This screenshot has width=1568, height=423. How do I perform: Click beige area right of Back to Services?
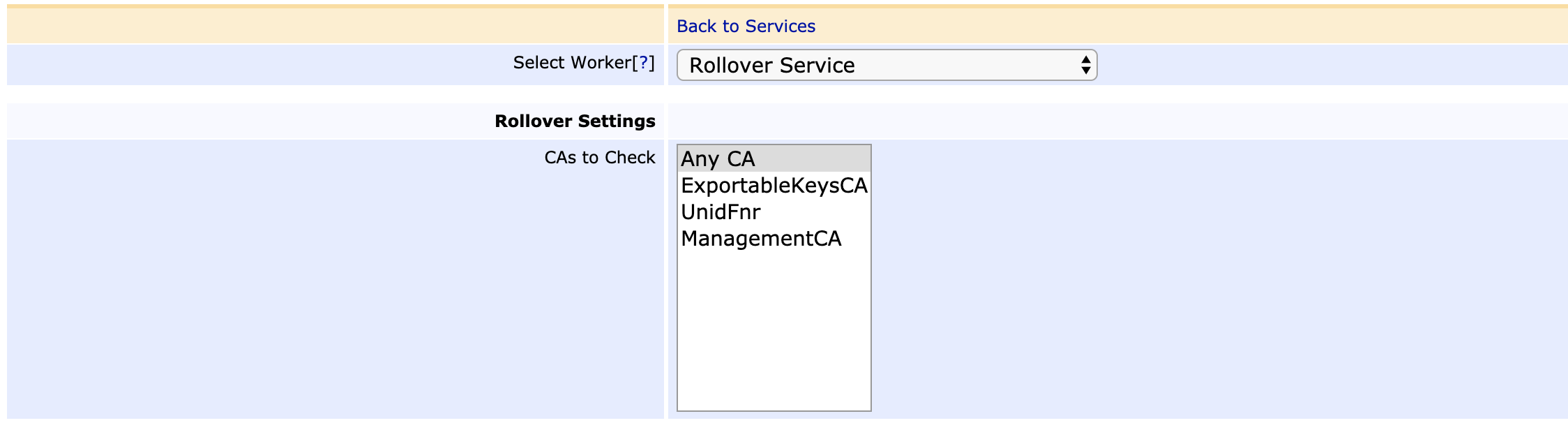(x=1186, y=27)
